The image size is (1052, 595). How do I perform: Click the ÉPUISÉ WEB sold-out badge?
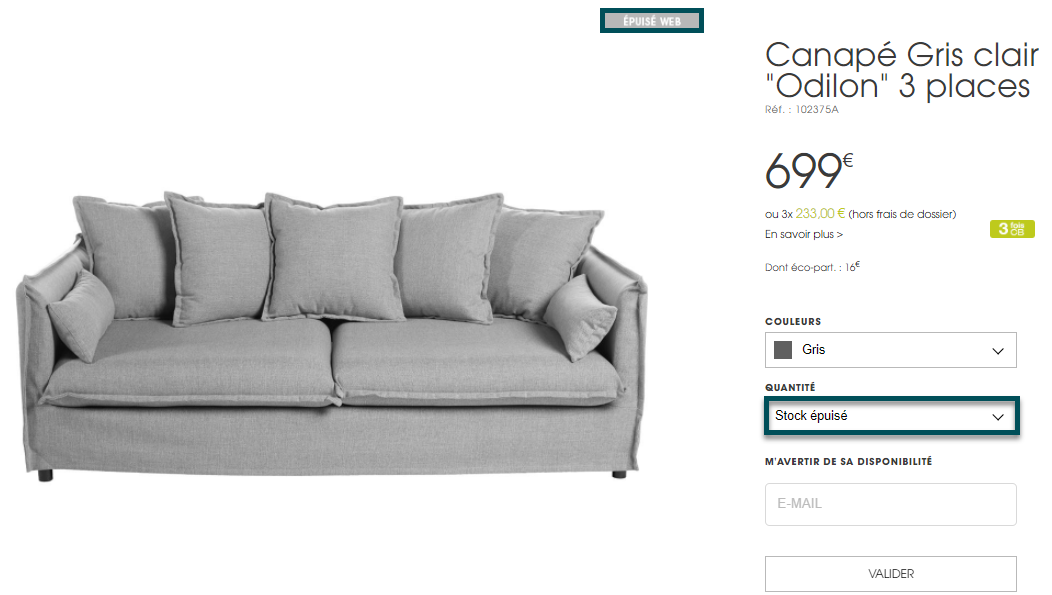pyautogui.click(x=651, y=21)
